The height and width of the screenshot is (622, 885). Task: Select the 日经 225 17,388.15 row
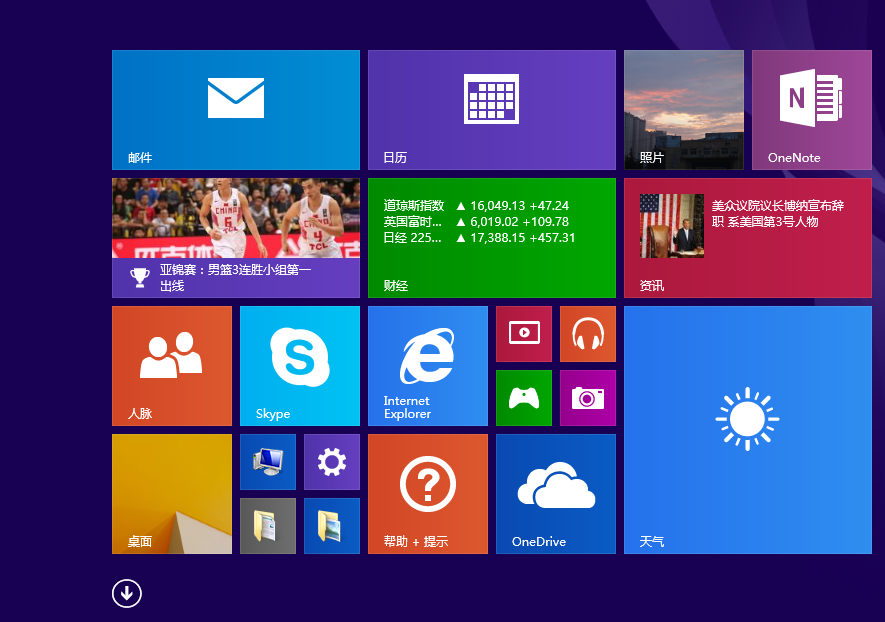[479, 238]
